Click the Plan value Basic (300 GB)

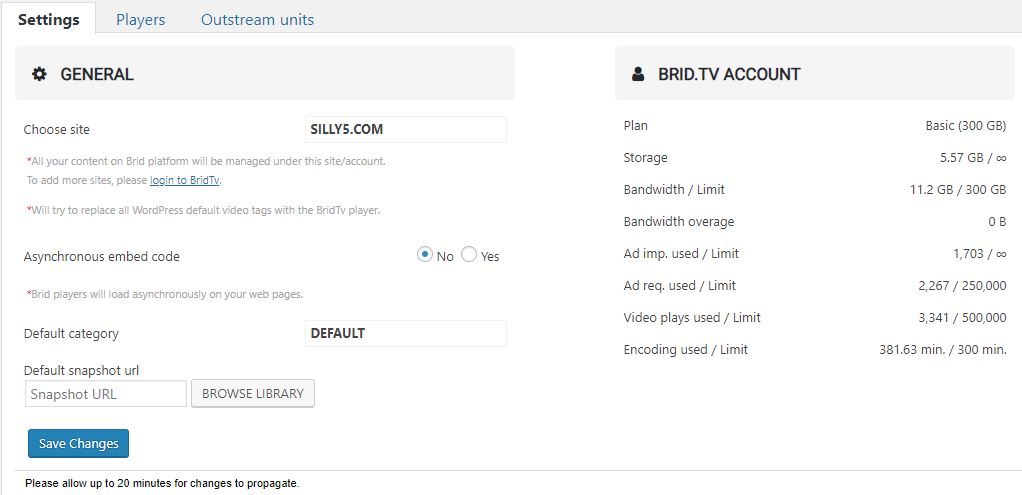point(965,126)
